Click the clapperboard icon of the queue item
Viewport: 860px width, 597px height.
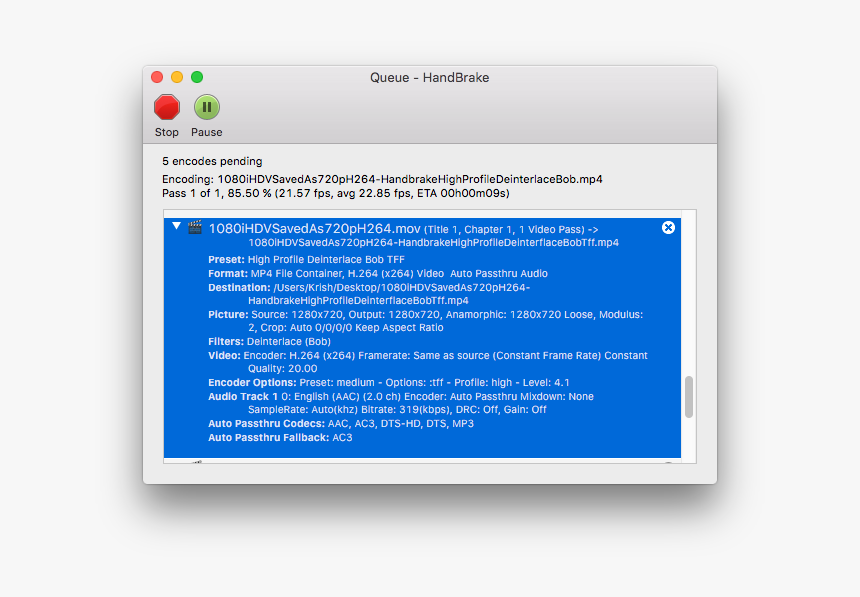(x=195, y=227)
